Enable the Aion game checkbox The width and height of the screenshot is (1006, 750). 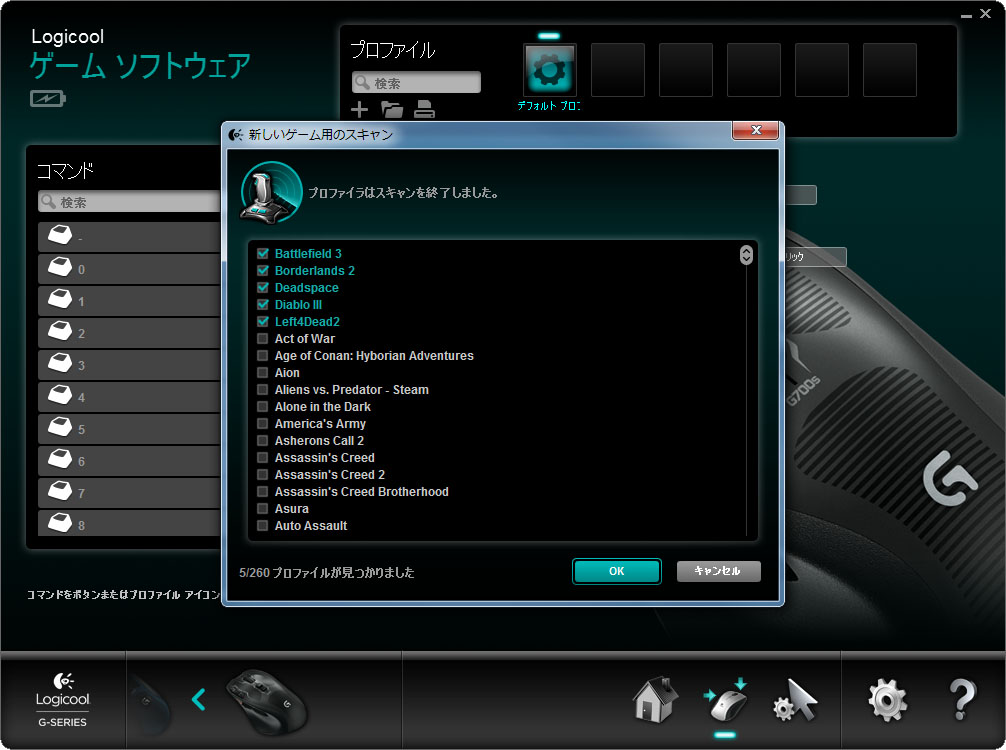262,372
